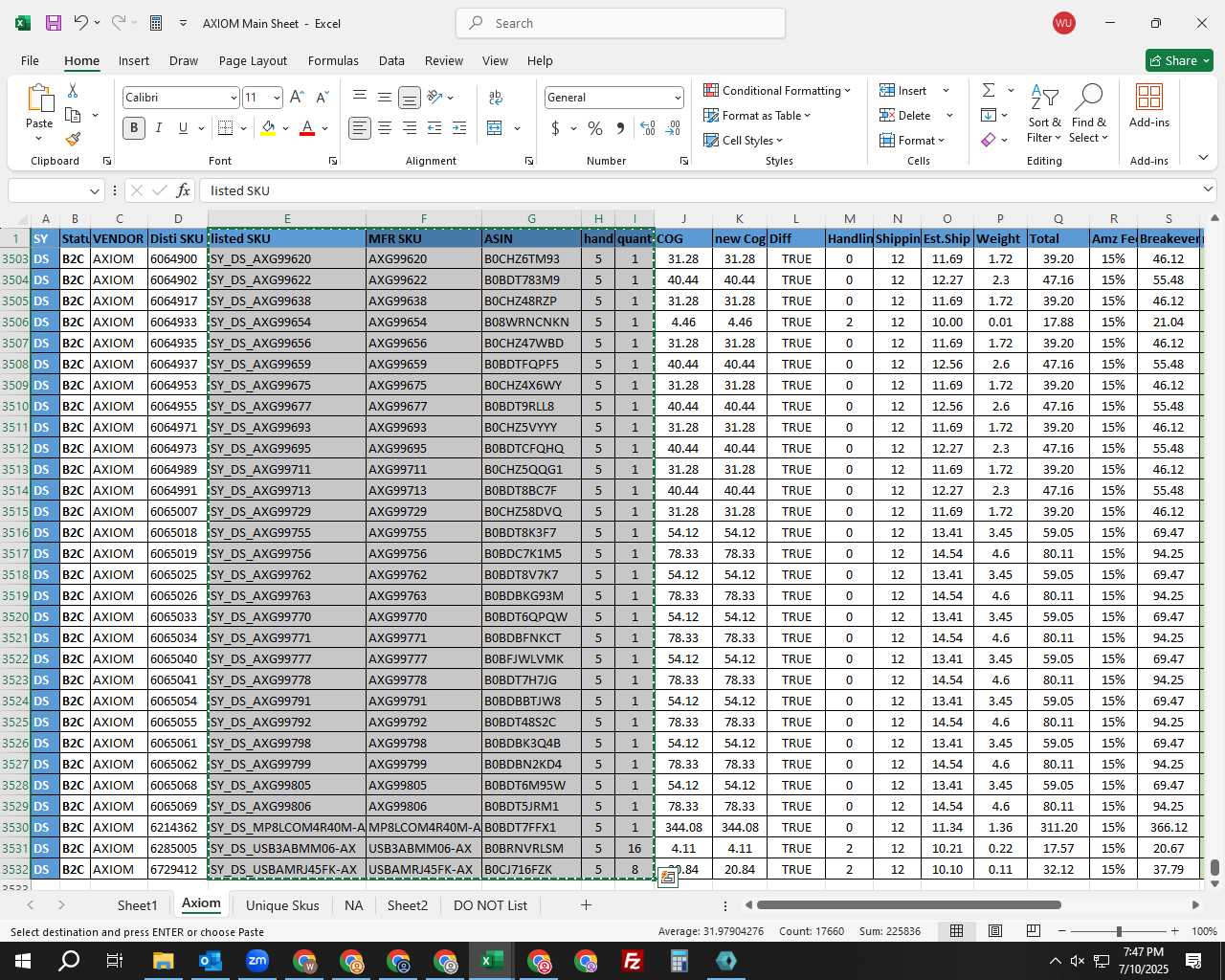Open the General number format dropdown
This screenshot has width=1225, height=980.
click(x=678, y=98)
